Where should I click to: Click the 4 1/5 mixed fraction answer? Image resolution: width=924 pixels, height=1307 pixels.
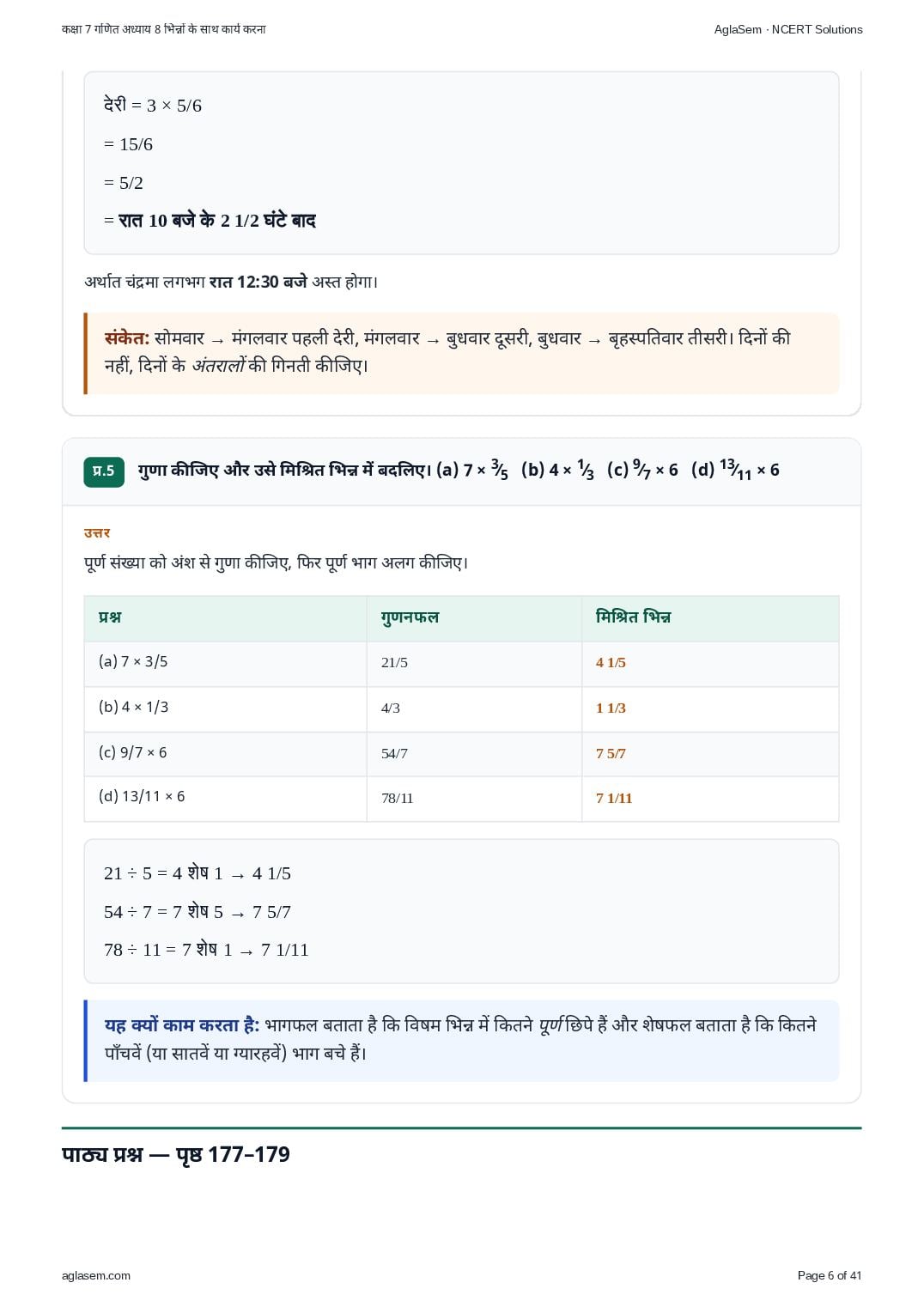pyautogui.click(x=611, y=662)
